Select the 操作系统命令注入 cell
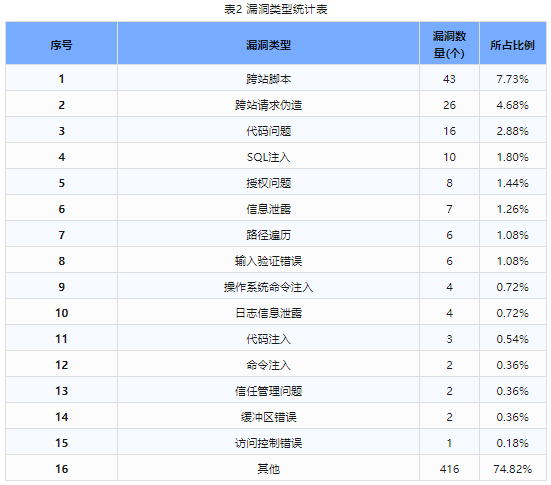The width and height of the screenshot is (551, 485). coord(268,287)
